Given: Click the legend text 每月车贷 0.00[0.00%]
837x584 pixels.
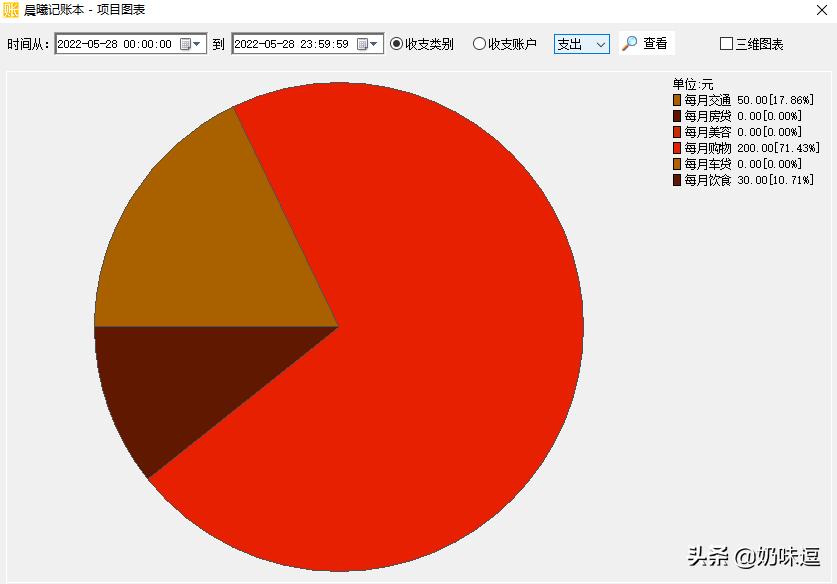Looking at the screenshot, I should (x=743, y=164).
